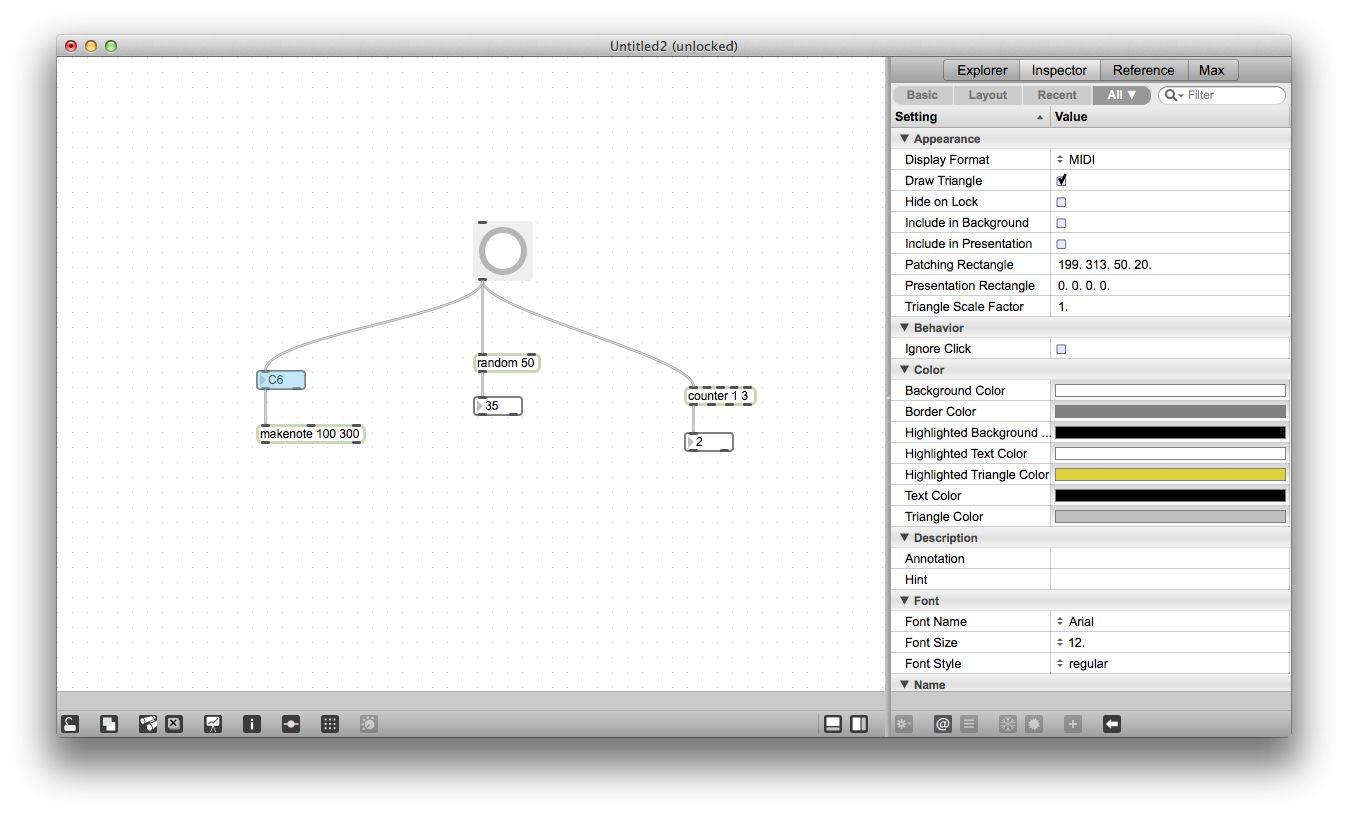Click the info (i) icon in the toolbar
Viewport: 1348px width, 816px height.
click(252, 723)
